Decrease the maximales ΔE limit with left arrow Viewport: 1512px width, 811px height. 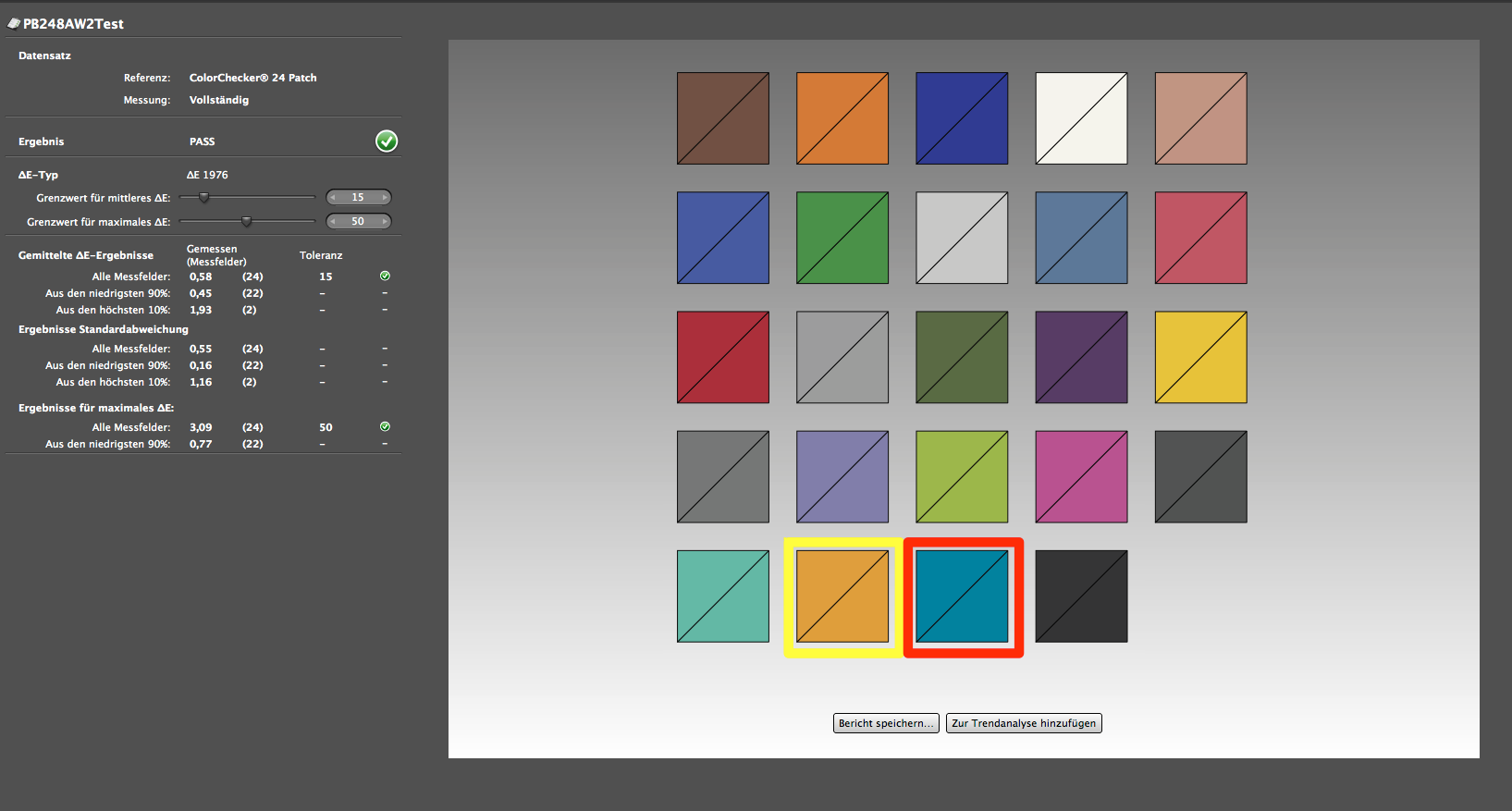click(x=333, y=221)
